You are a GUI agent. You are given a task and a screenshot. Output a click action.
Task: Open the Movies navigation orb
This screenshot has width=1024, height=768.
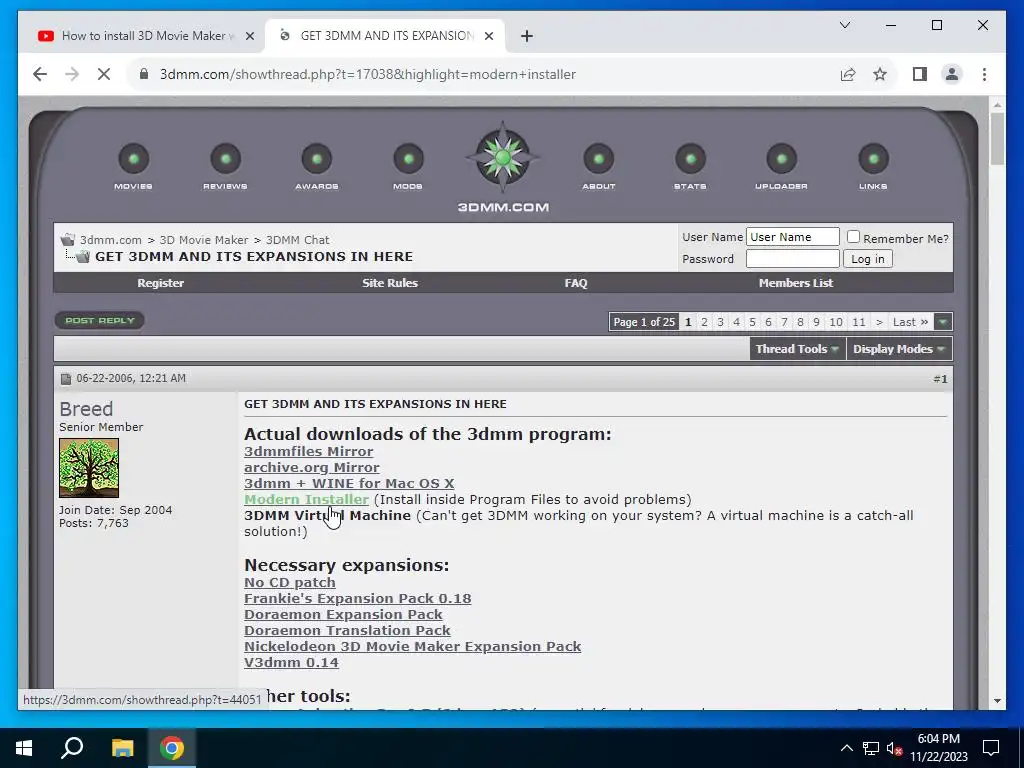click(133, 159)
